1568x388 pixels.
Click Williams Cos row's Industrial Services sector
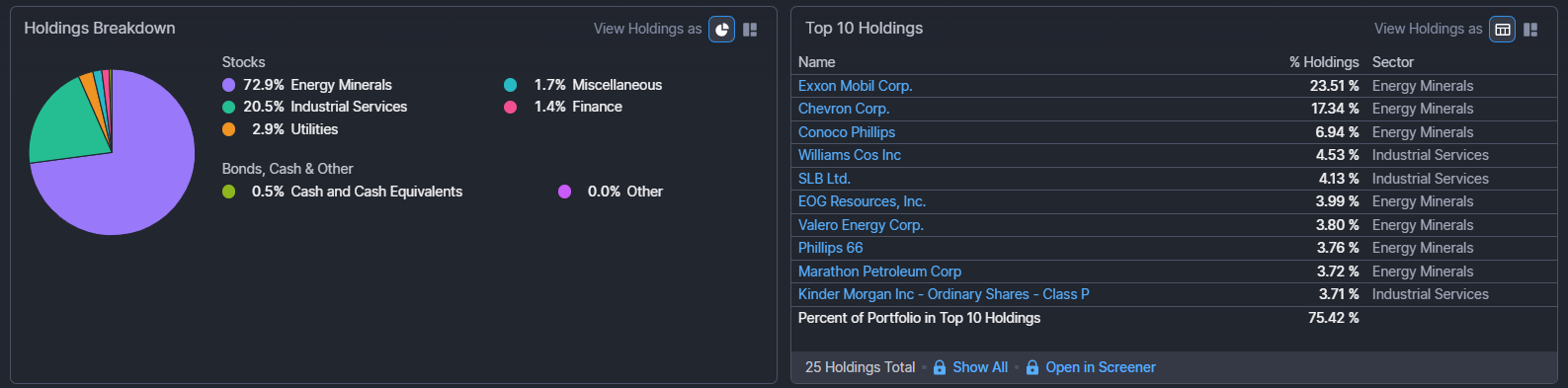pyautogui.click(x=1431, y=155)
